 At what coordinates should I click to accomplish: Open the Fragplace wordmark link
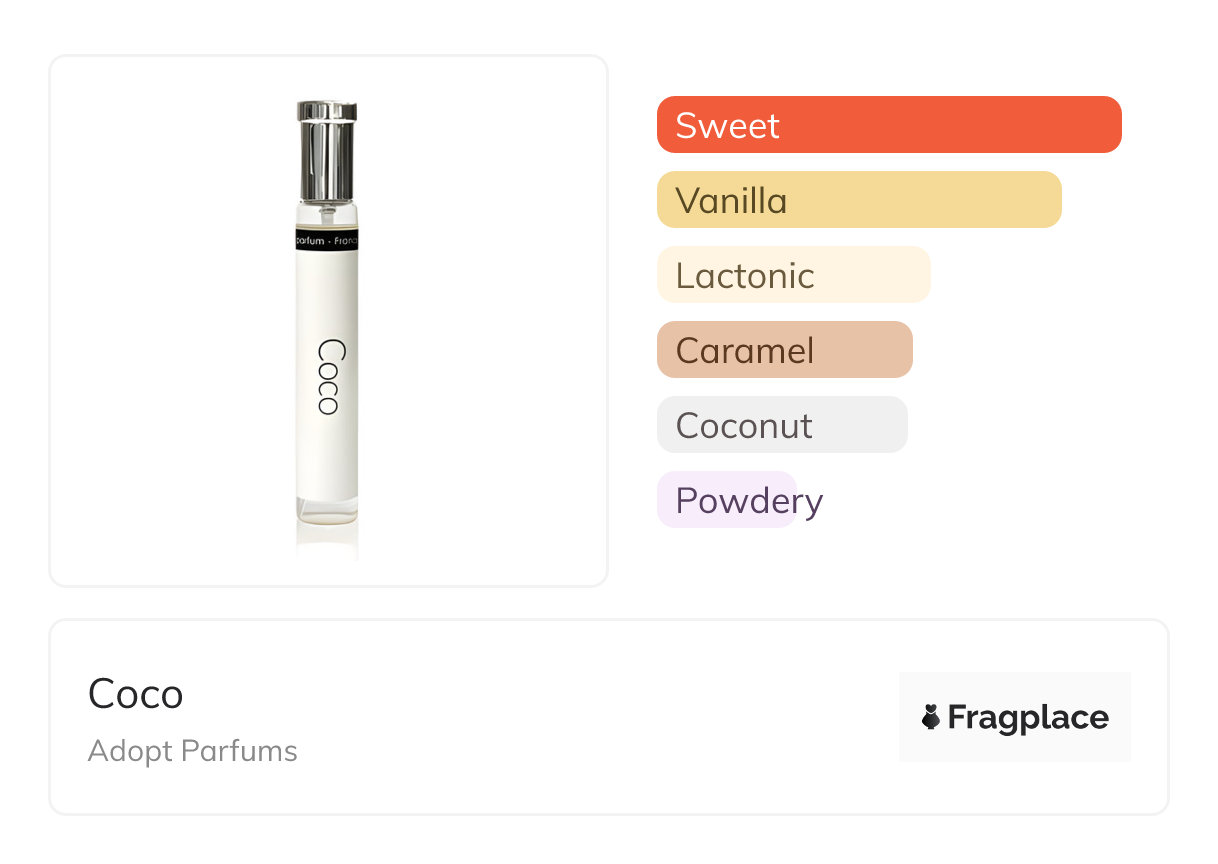[1028, 718]
